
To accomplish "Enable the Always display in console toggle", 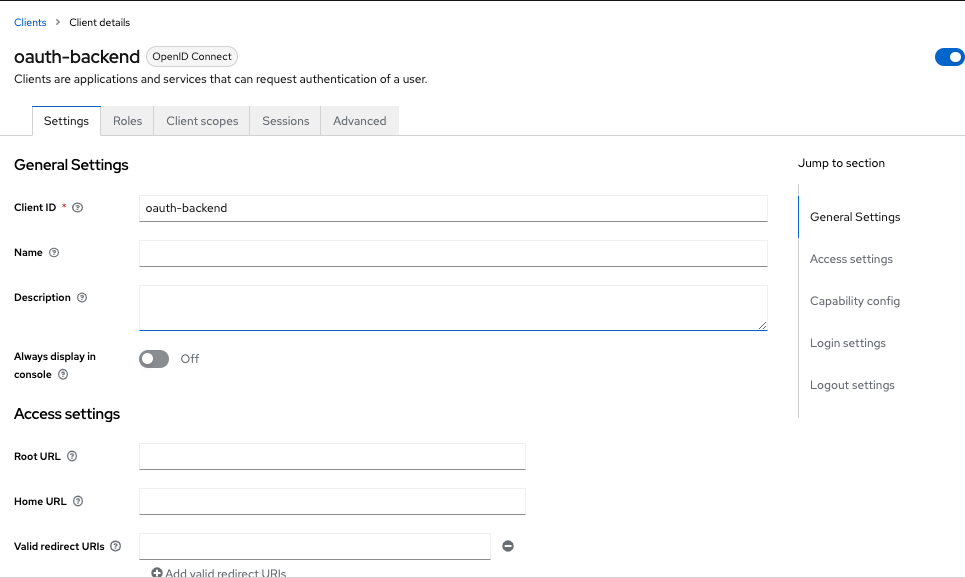I will point(154,358).
